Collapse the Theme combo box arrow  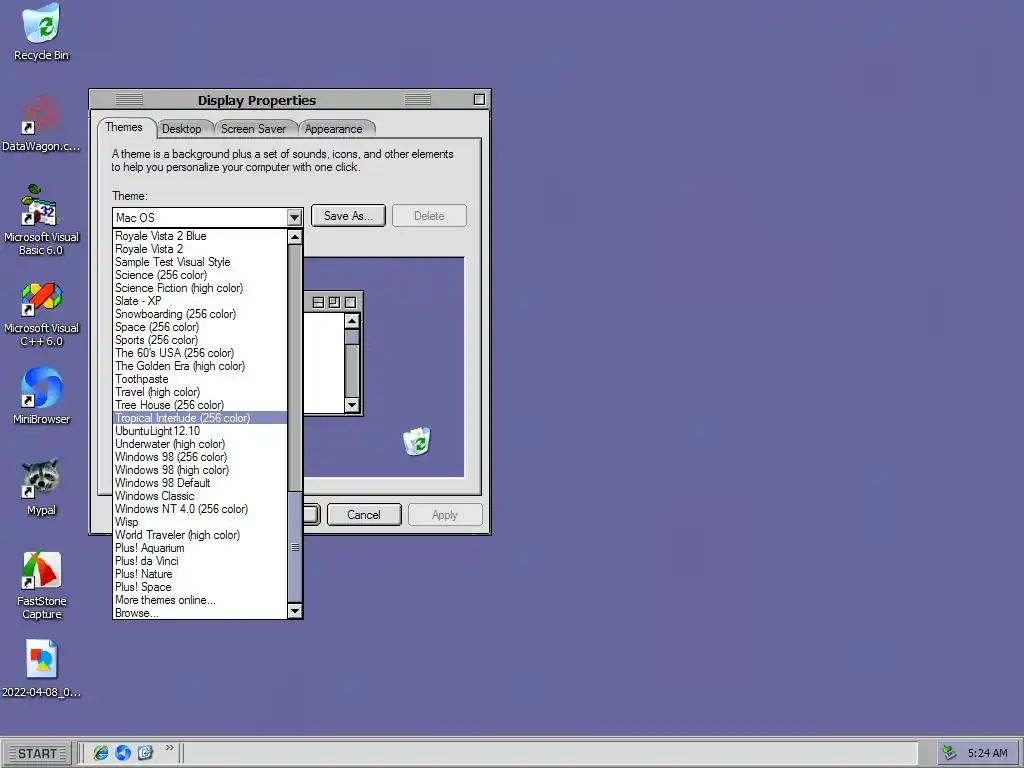pyautogui.click(x=294, y=217)
